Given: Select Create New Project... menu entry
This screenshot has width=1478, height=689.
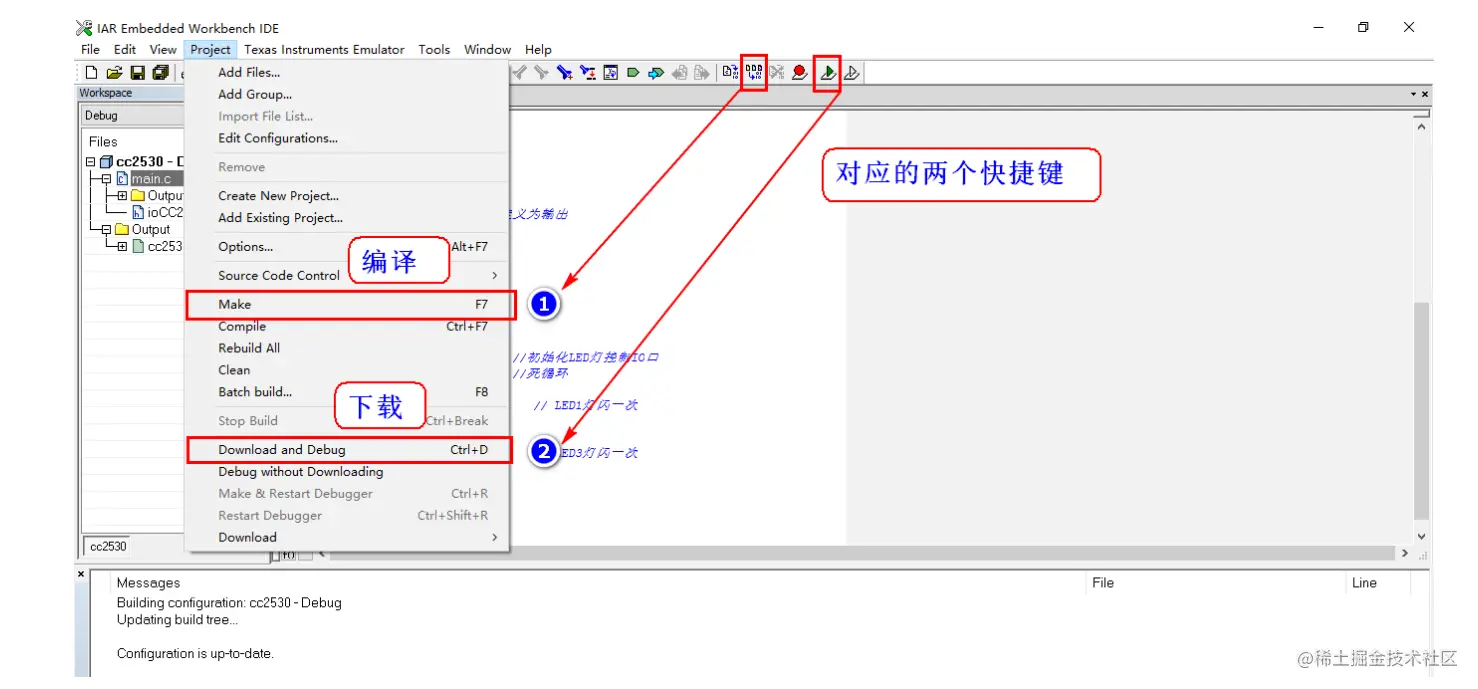Looking at the screenshot, I should [x=347, y=196].
